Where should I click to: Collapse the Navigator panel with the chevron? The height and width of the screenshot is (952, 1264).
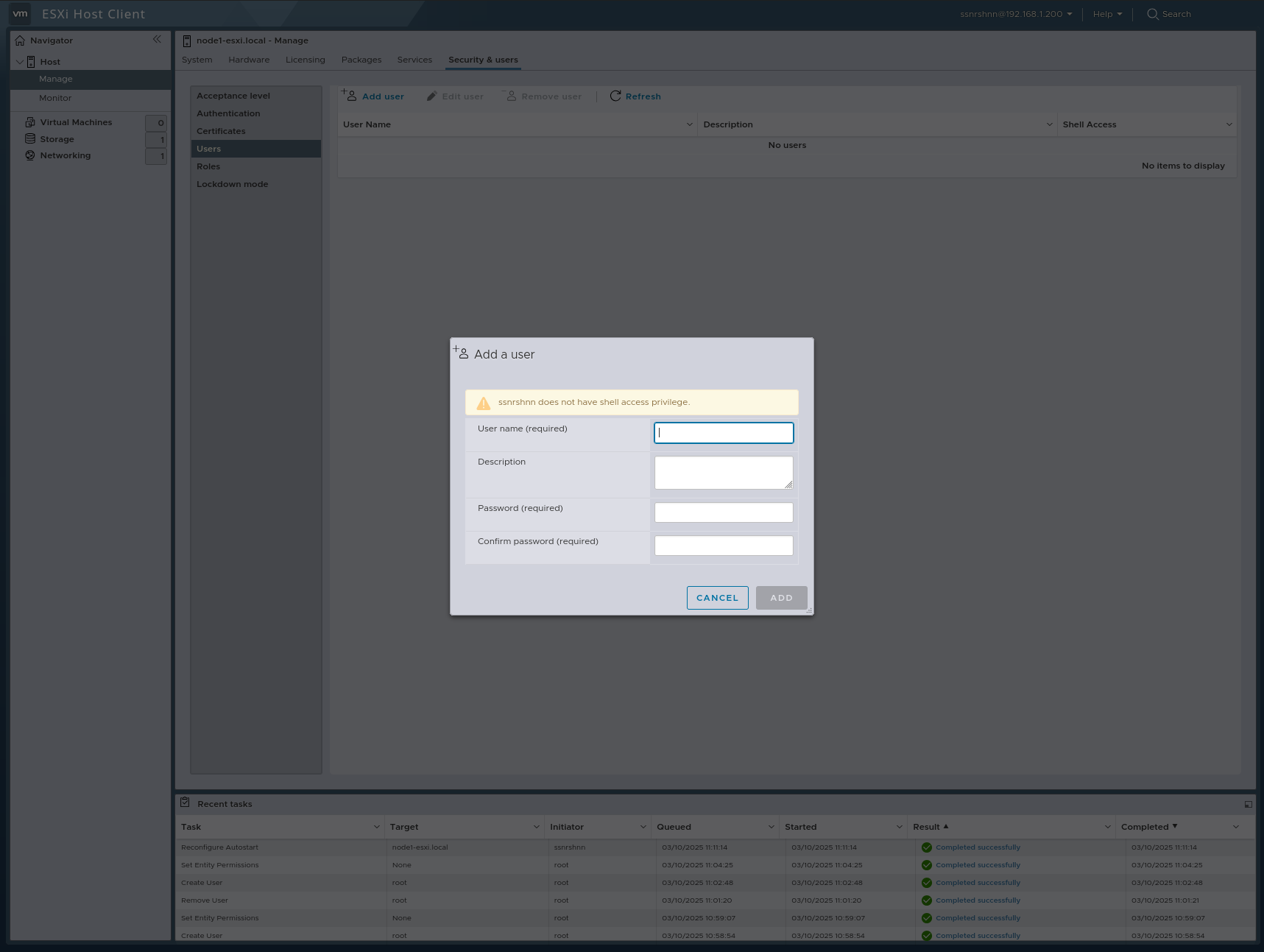click(158, 39)
